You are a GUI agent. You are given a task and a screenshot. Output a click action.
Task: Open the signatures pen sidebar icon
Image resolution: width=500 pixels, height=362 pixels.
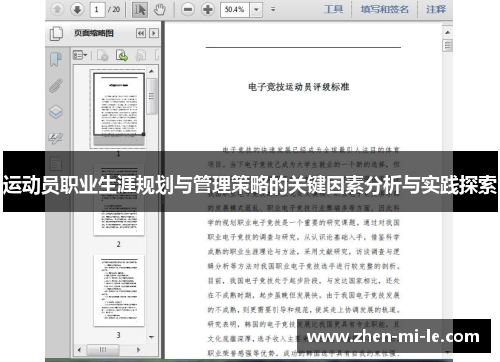[x=56, y=138]
